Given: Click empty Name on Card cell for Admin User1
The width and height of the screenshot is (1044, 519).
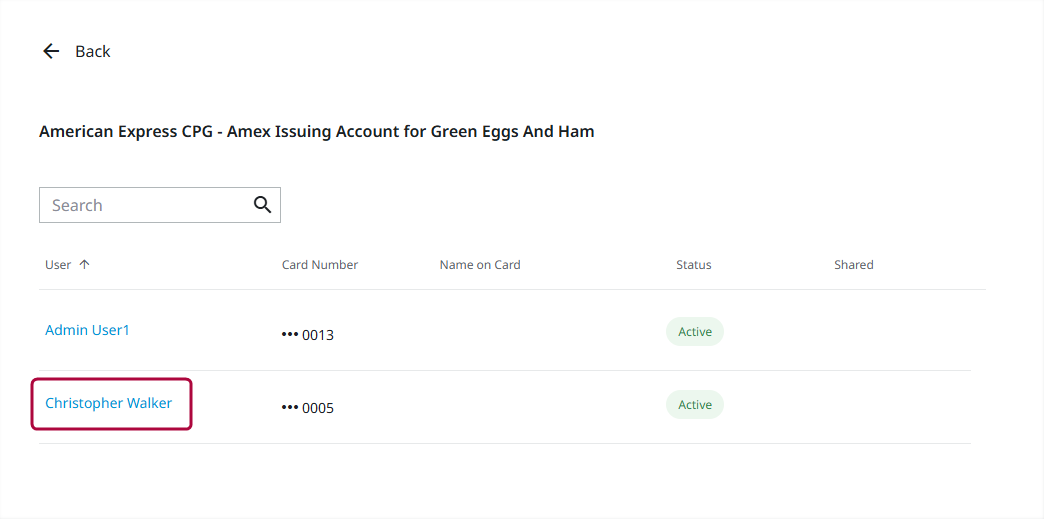Looking at the screenshot, I should pos(480,332).
